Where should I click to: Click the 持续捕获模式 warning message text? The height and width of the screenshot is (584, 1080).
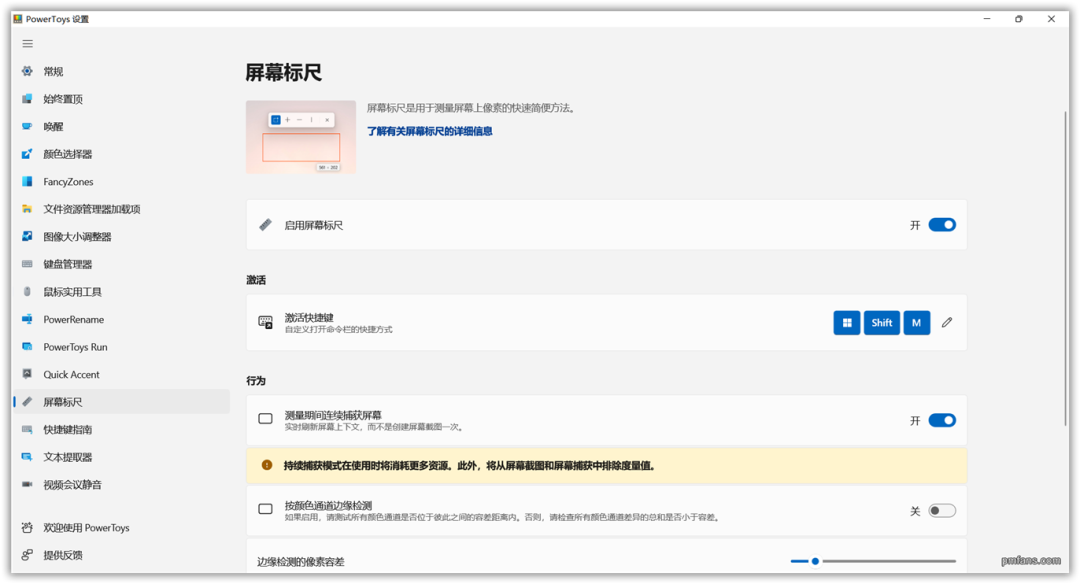[469, 466]
